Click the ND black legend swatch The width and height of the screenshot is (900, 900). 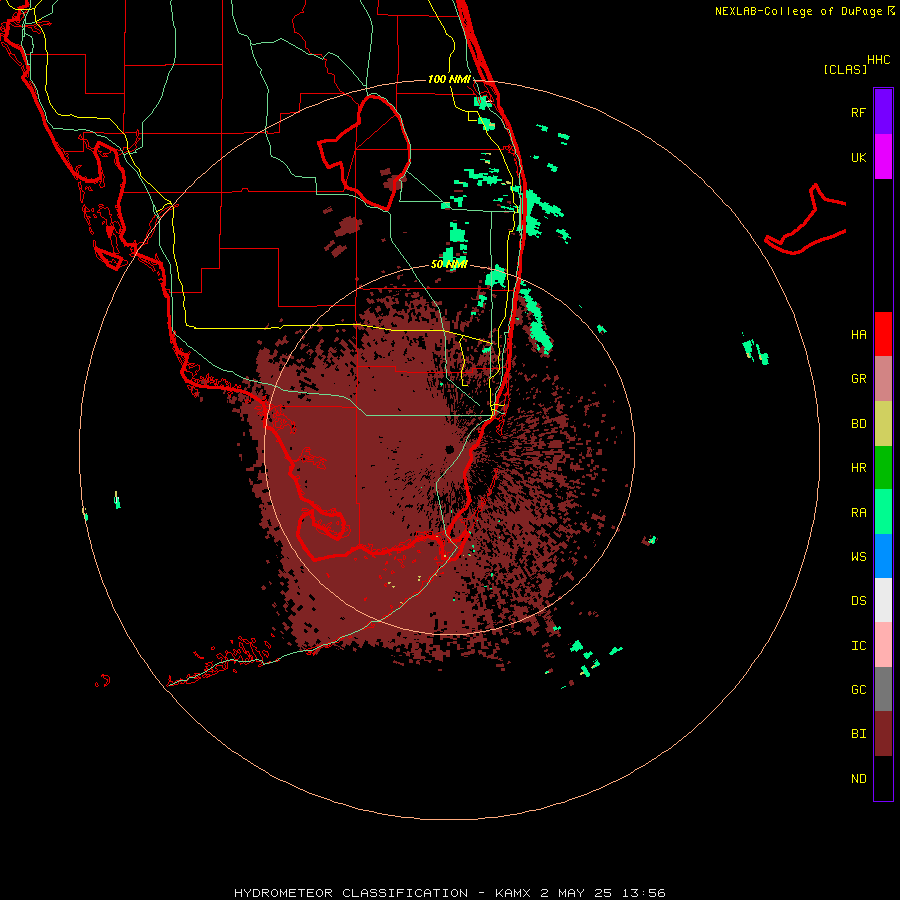pos(883,778)
